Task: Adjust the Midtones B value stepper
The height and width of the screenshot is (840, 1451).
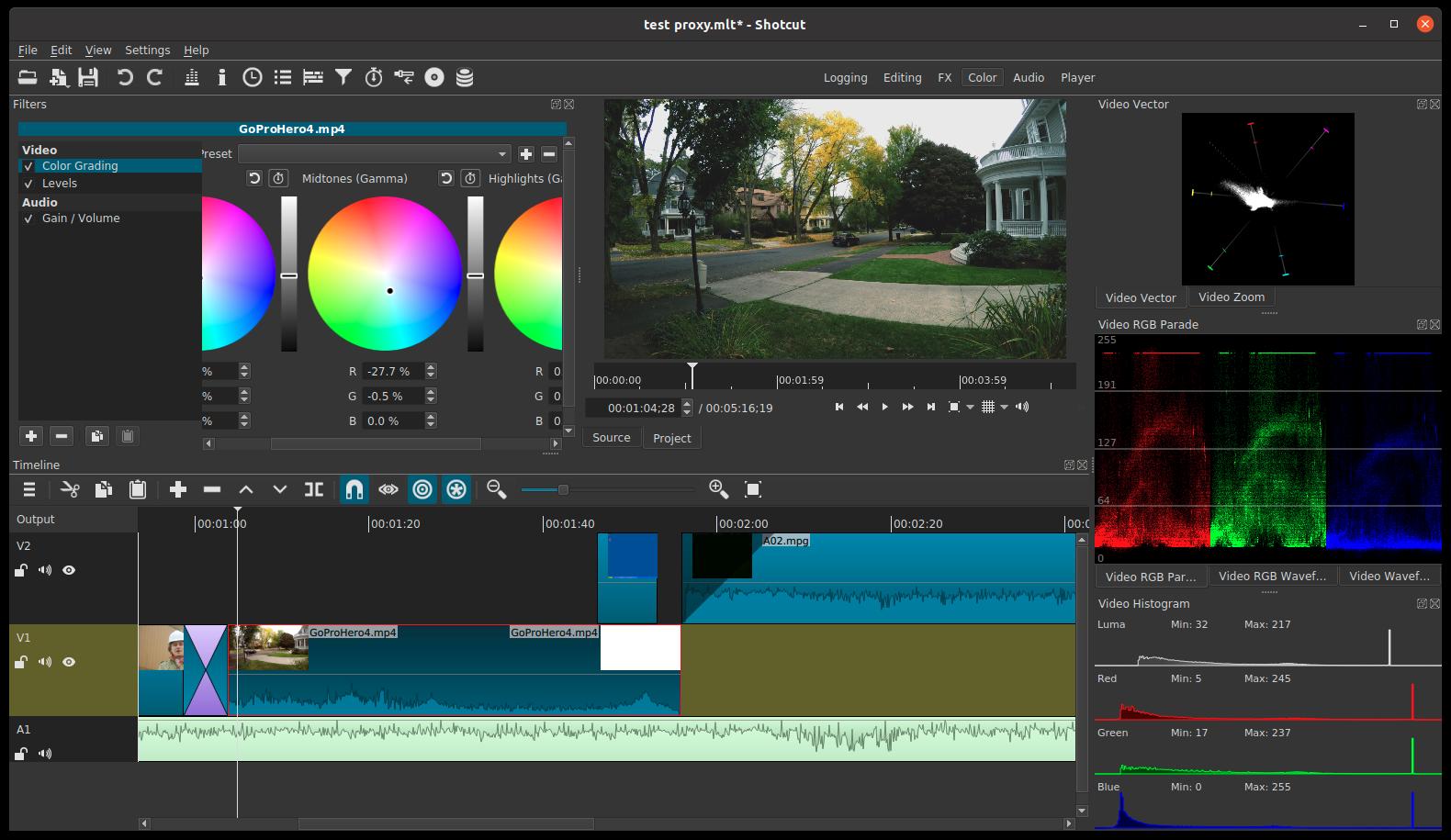Action: pyautogui.click(x=431, y=420)
